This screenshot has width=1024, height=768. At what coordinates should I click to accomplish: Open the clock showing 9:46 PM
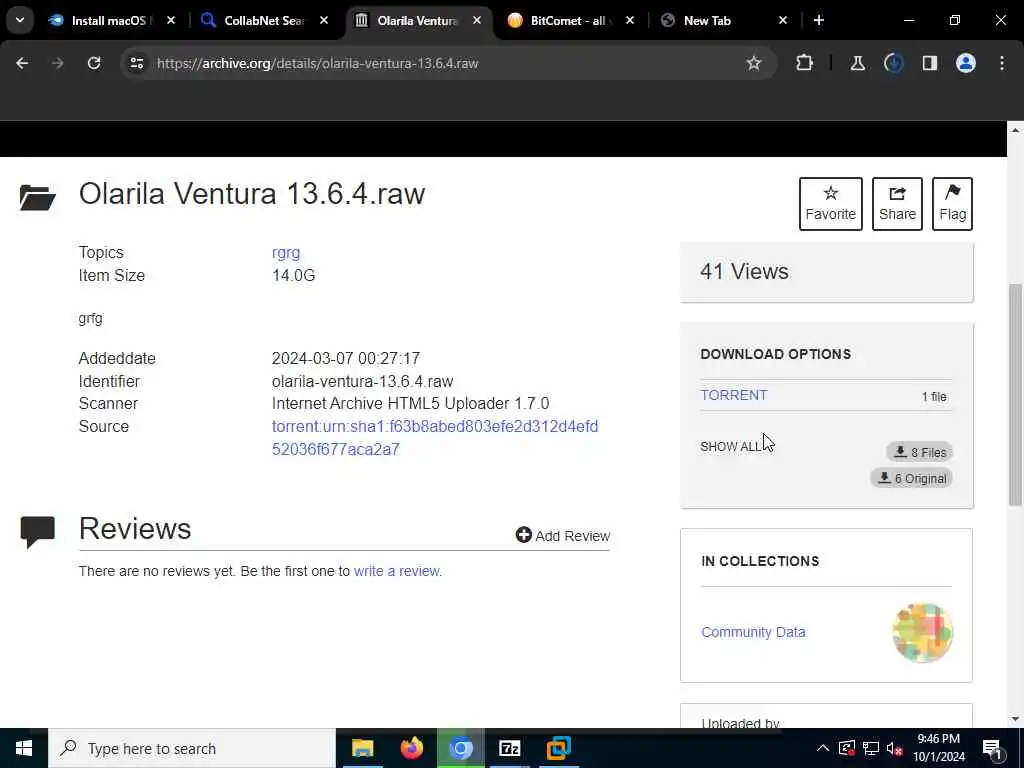coord(938,748)
